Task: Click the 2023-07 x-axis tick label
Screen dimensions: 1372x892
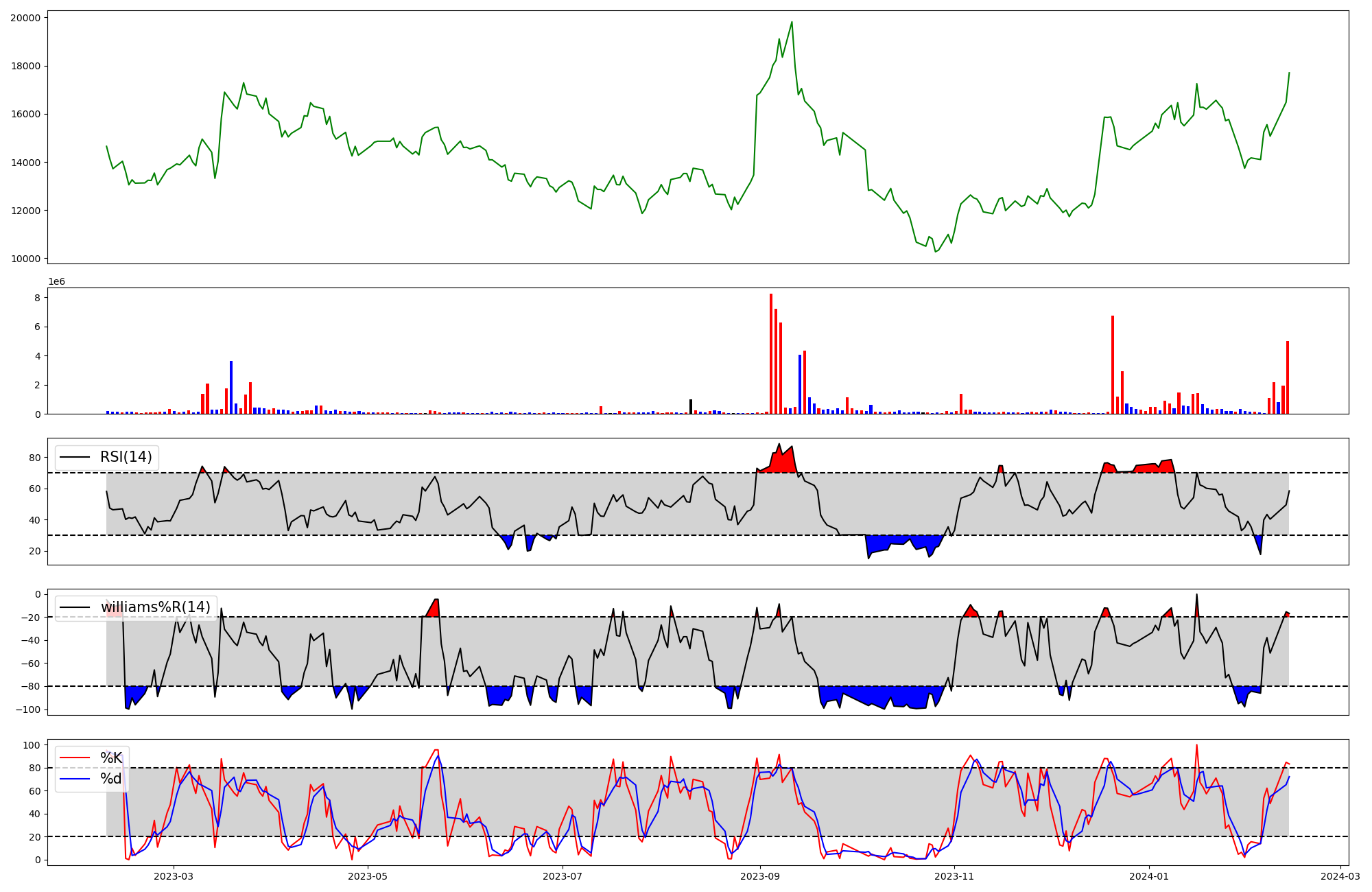Action: 563,876
